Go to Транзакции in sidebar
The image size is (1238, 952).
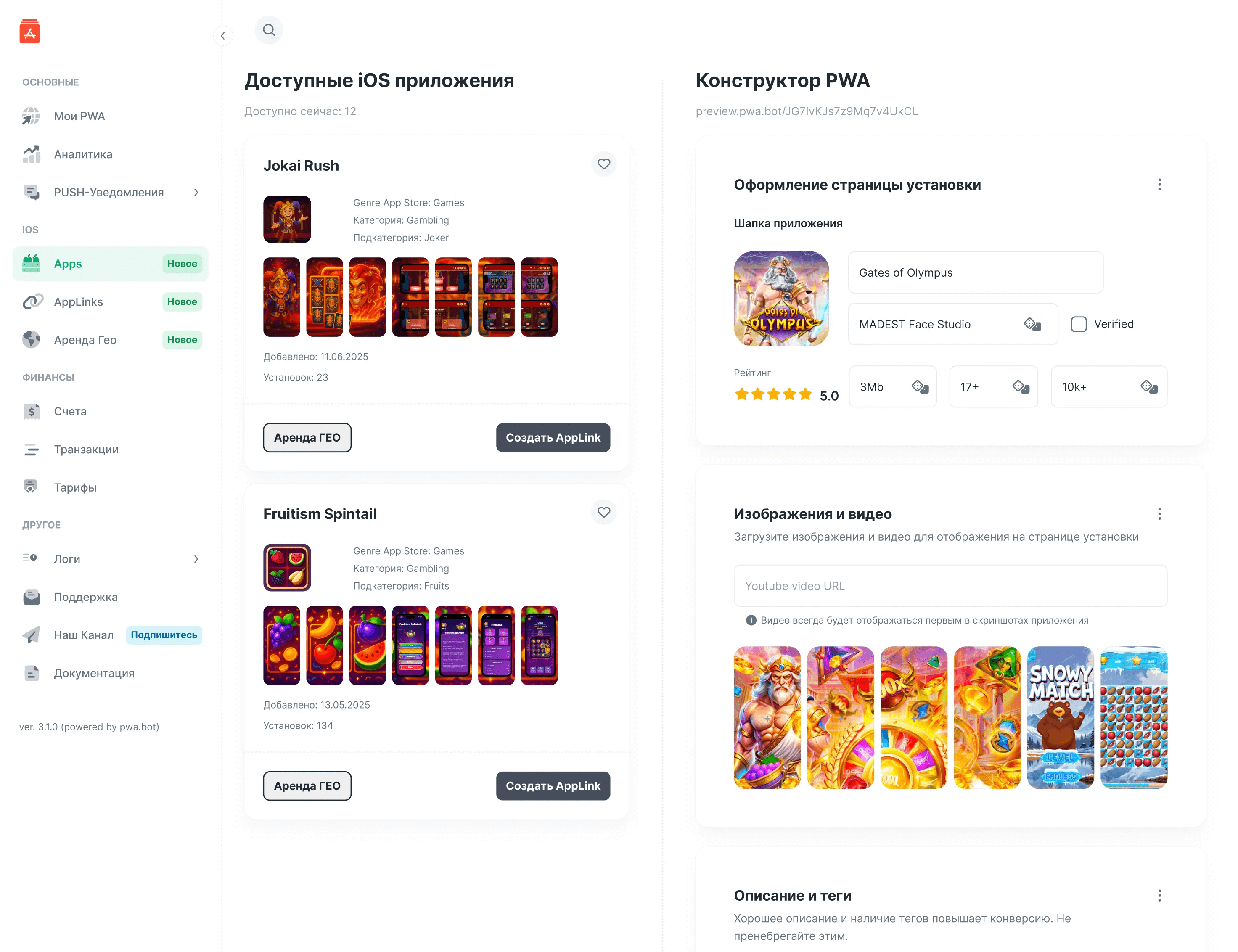[86, 450]
